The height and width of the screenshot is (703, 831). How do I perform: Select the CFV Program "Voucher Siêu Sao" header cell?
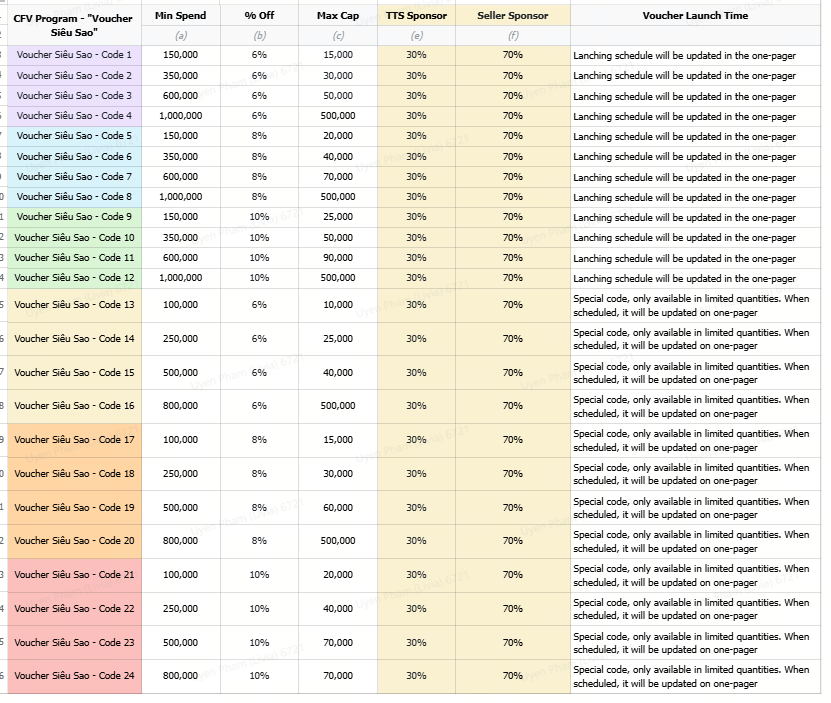click(x=74, y=24)
